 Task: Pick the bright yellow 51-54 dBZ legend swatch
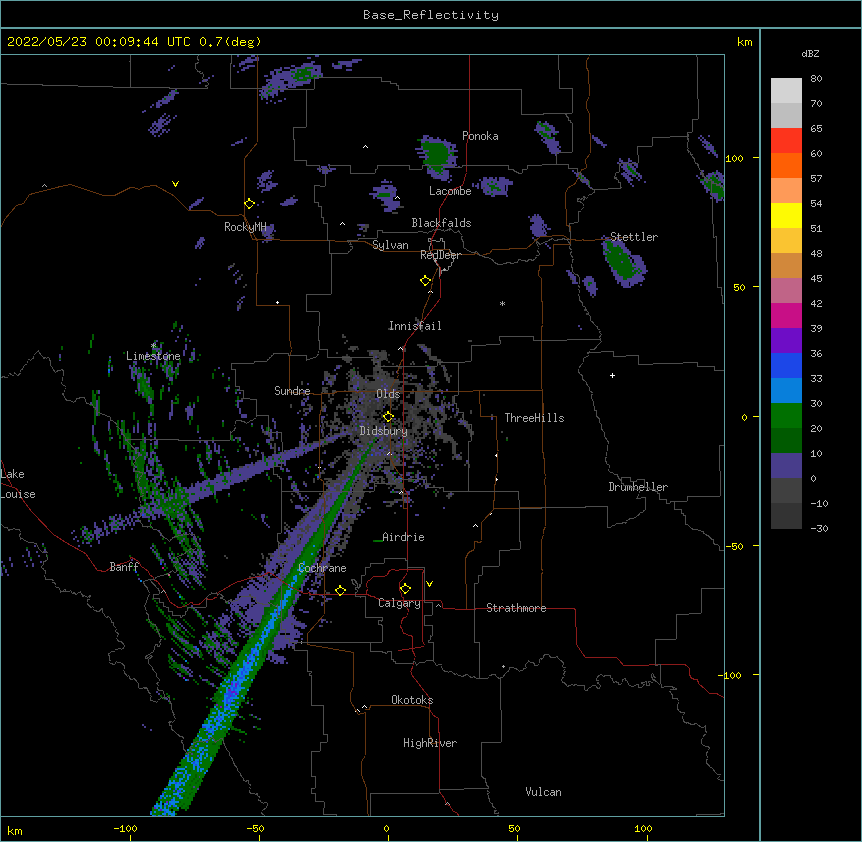(786, 215)
